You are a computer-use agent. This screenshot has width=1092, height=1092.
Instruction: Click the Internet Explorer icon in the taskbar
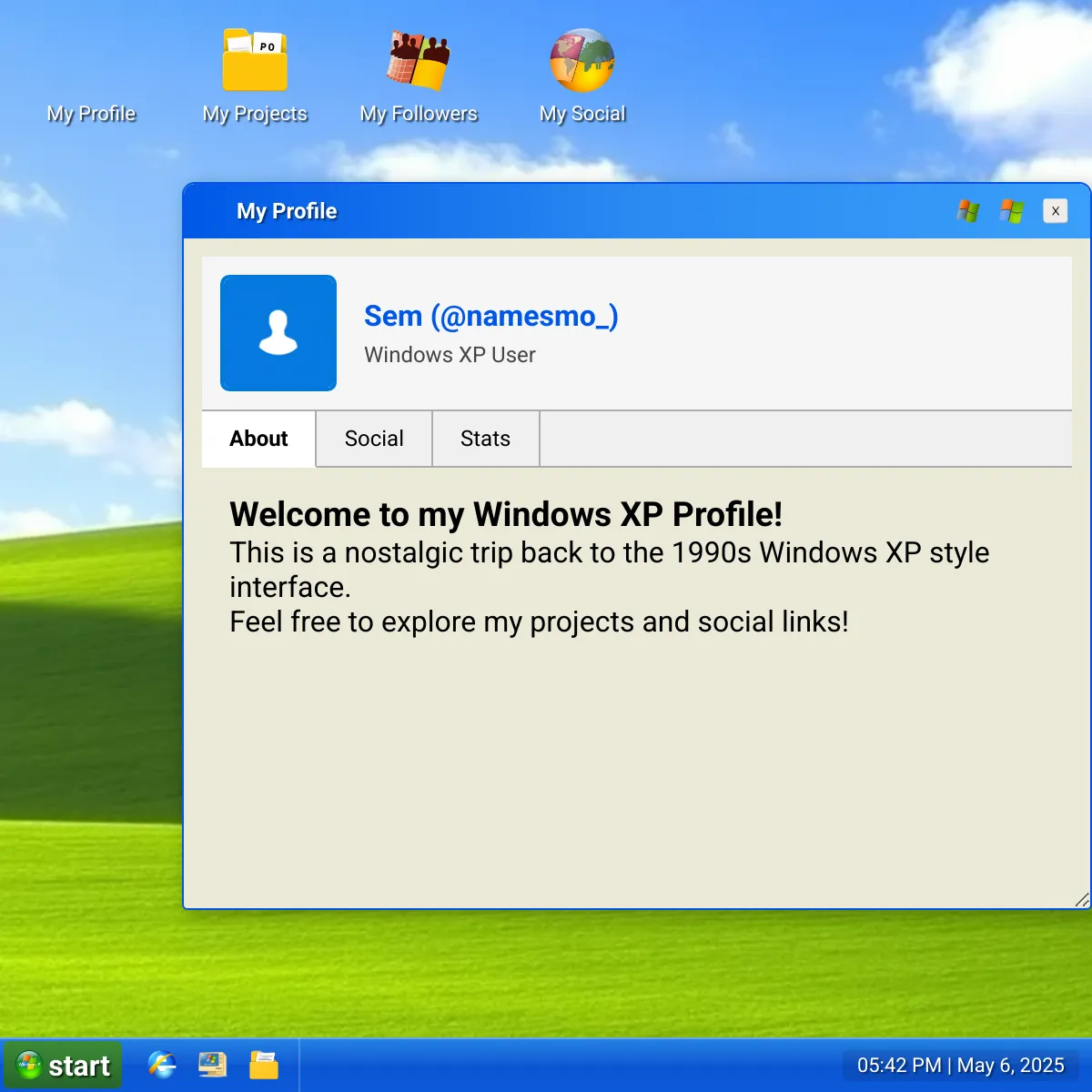click(x=162, y=1065)
